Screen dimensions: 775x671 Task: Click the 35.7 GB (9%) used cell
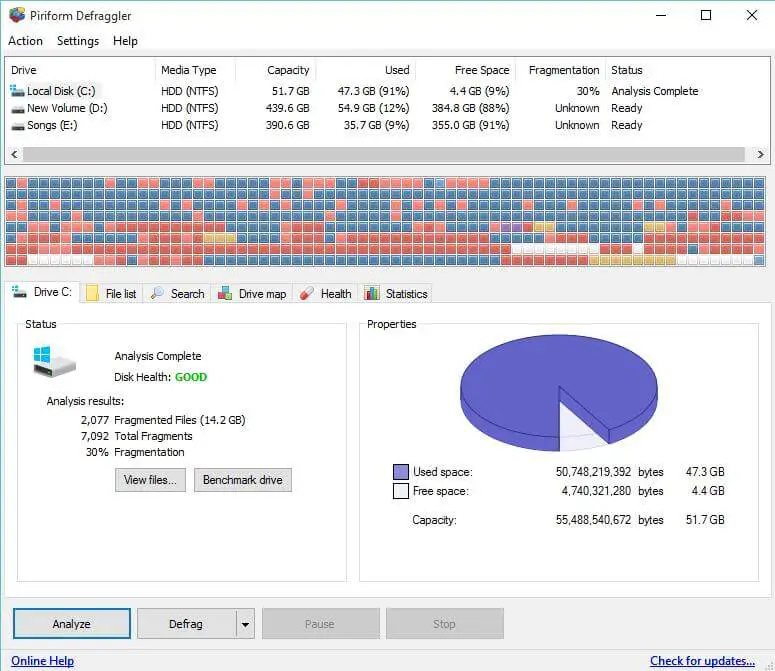point(377,125)
